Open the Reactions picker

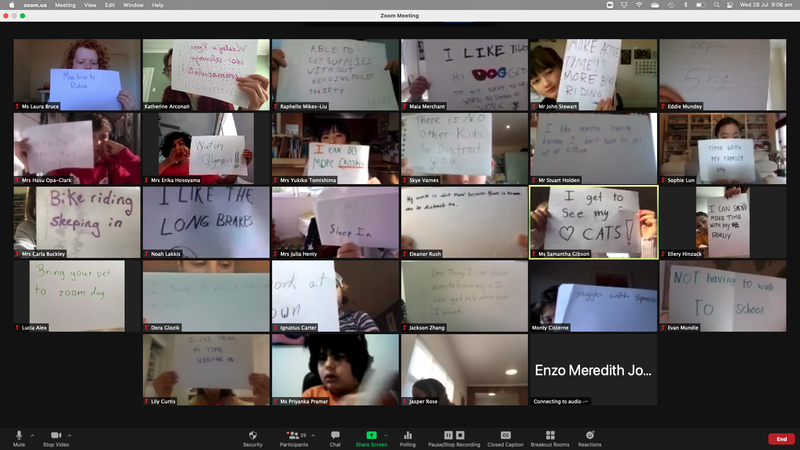tap(590, 435)
